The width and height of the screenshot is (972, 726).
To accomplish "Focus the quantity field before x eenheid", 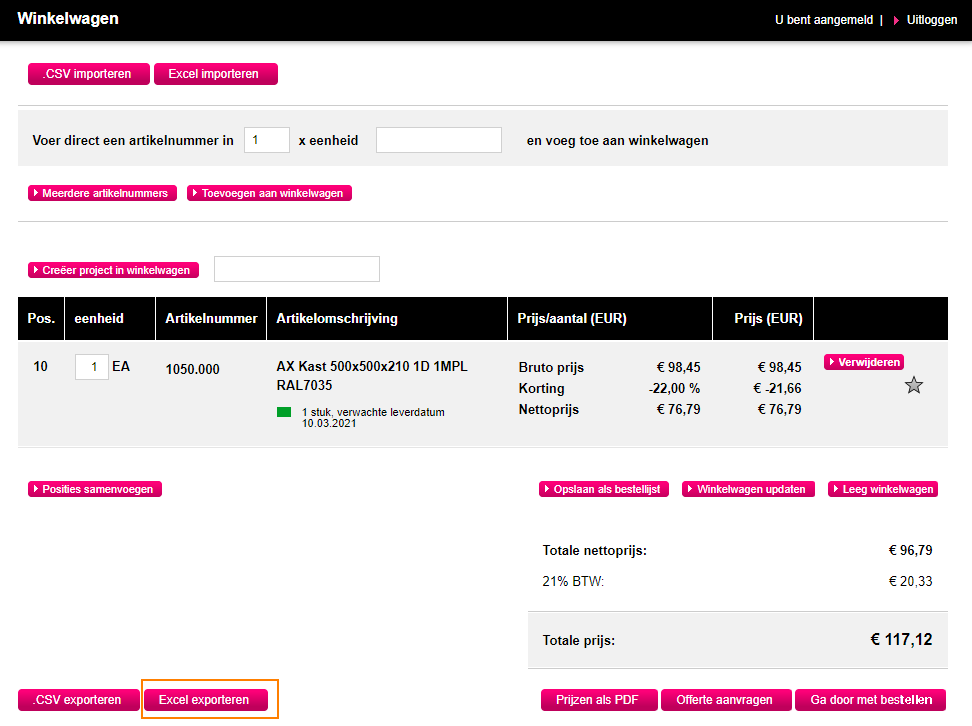I will tap(267, 140).
